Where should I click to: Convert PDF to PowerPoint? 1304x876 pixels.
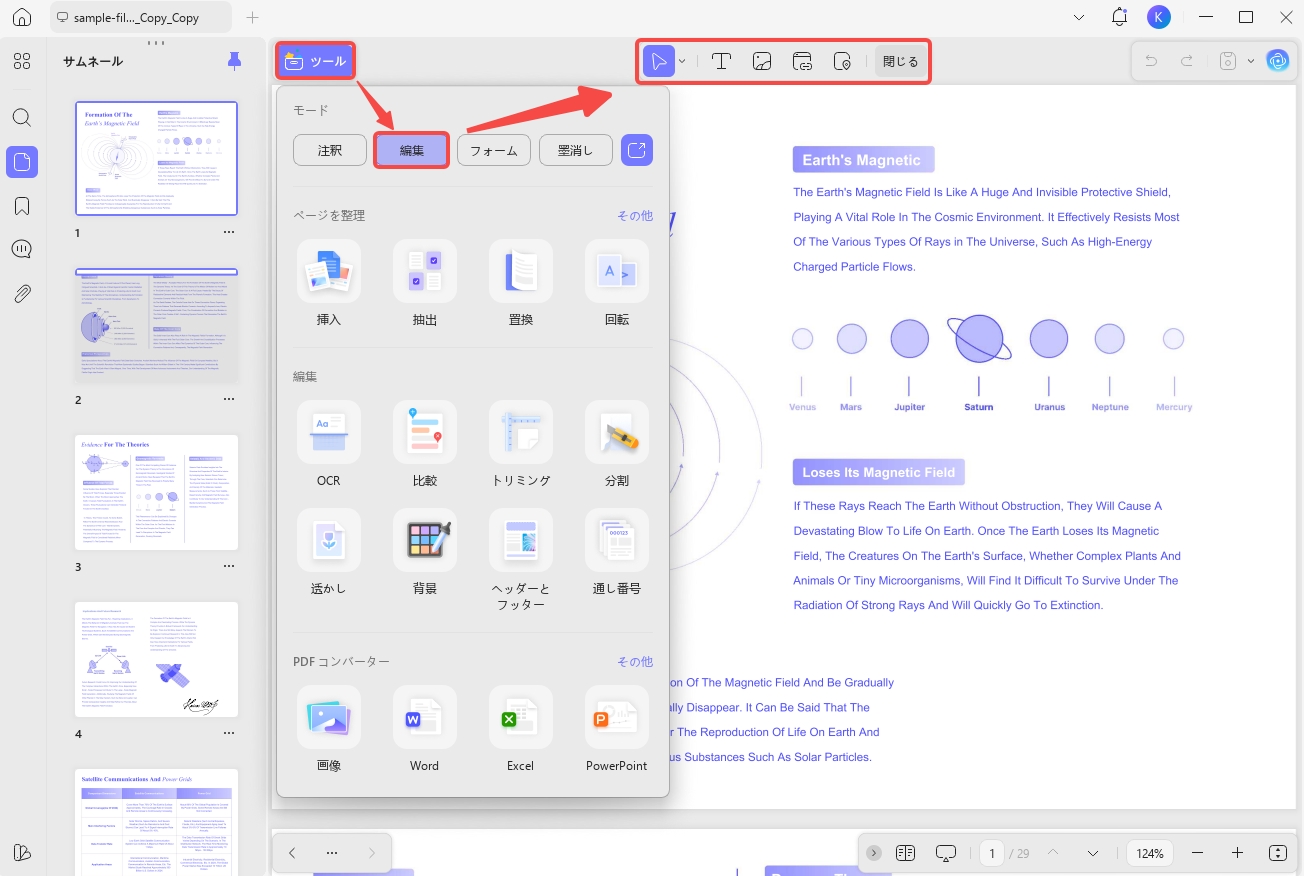pos(617,717)
